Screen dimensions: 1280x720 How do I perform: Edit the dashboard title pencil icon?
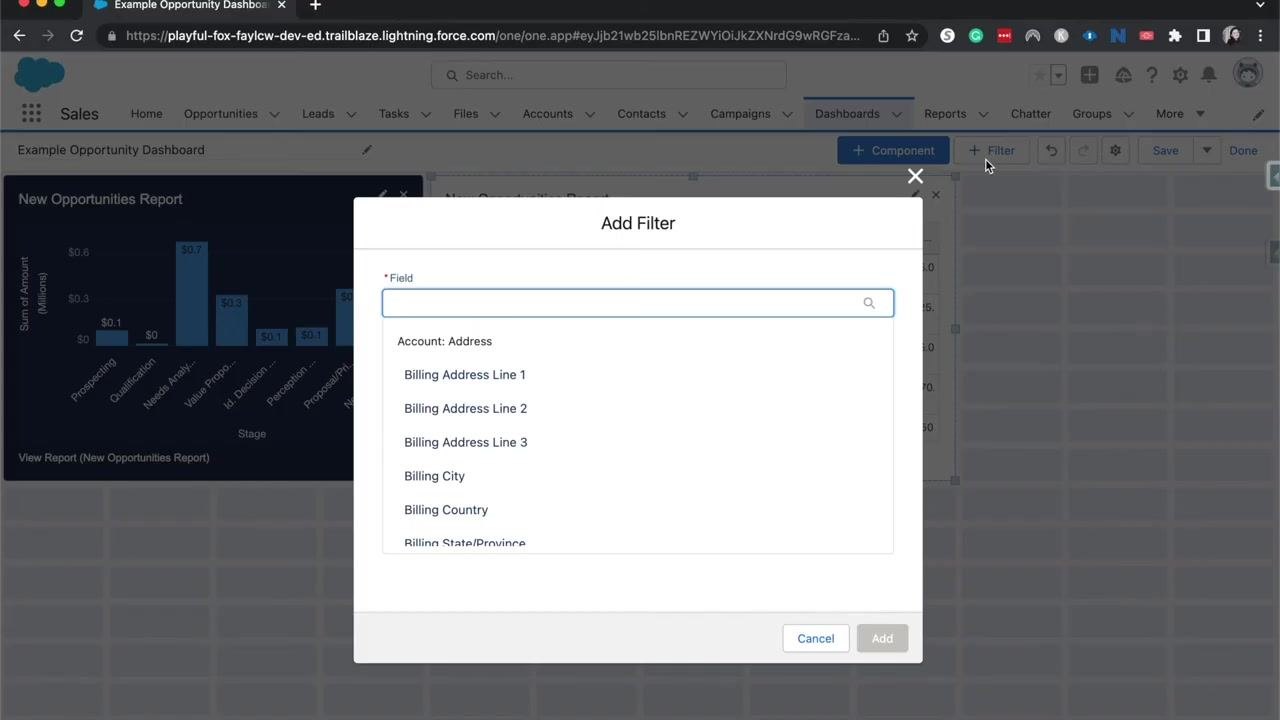click(x=367, y=150)
